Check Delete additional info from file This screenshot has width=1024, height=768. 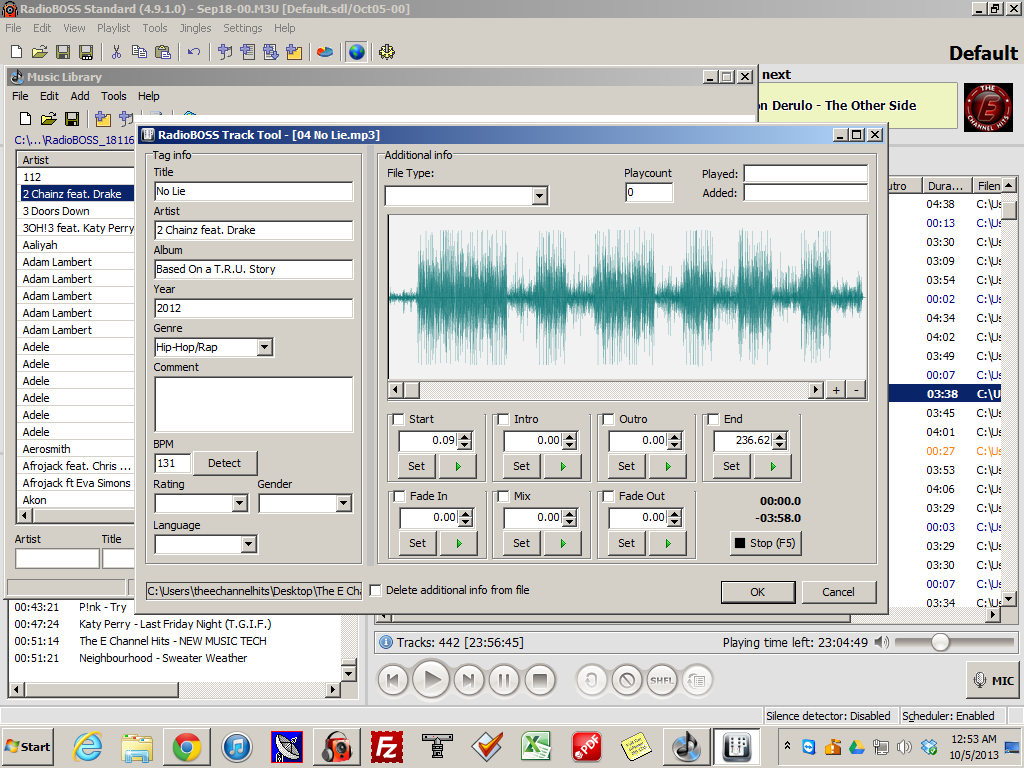click(376, 590)
